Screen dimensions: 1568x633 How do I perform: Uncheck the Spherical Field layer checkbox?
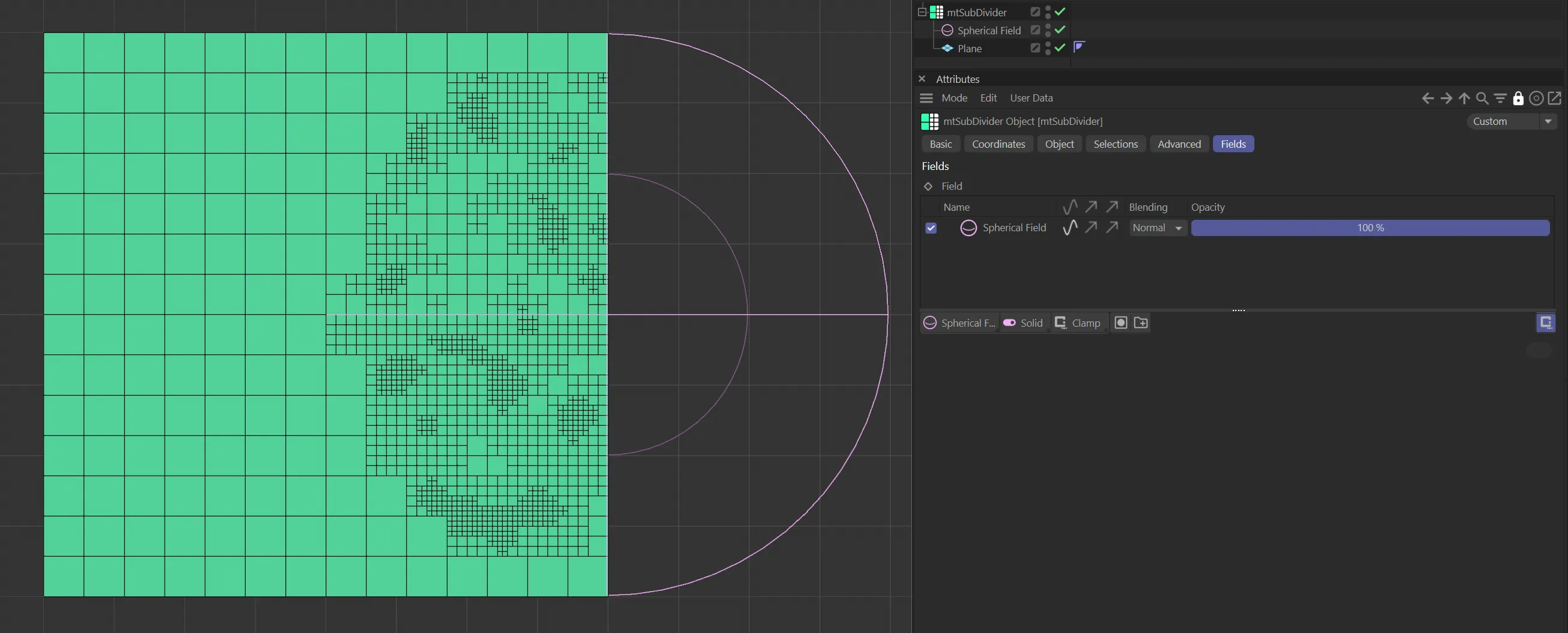click(x=931, y=228)
